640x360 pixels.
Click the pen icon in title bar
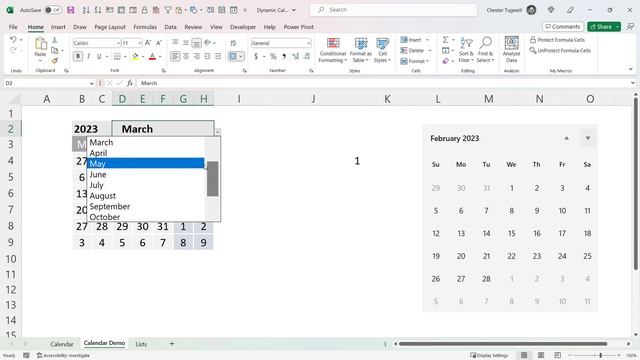click(x=570, y=10)
